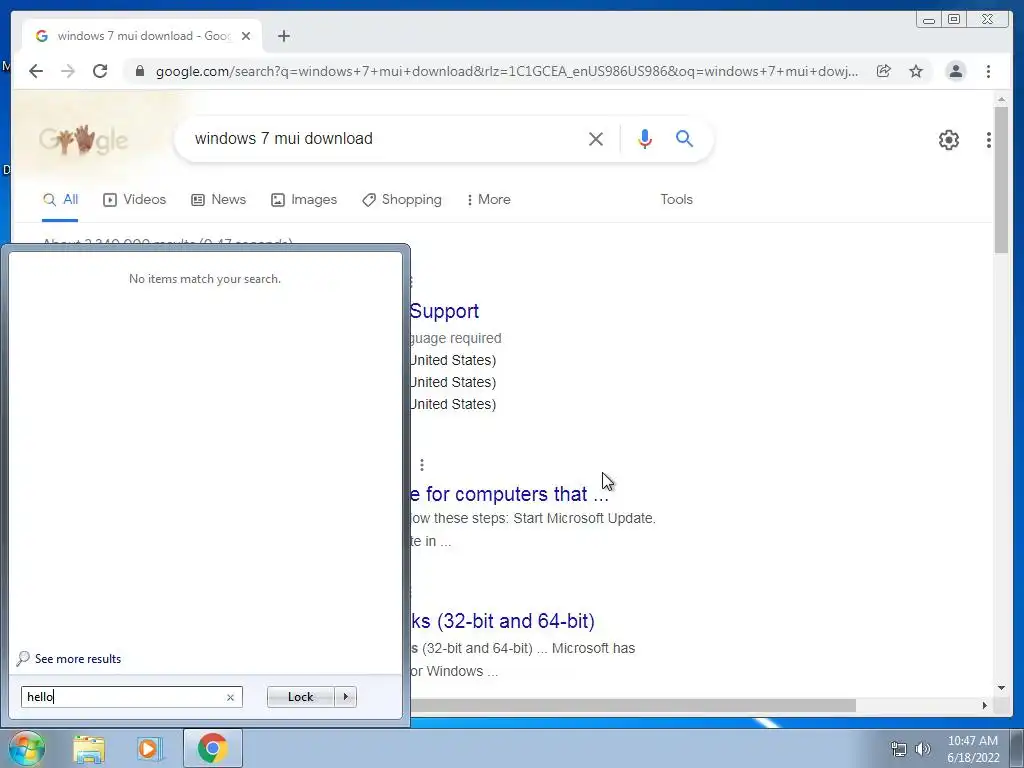
Task: Switch to the Videos results tab
Action: pyautogui.click(x=135, y=199)
